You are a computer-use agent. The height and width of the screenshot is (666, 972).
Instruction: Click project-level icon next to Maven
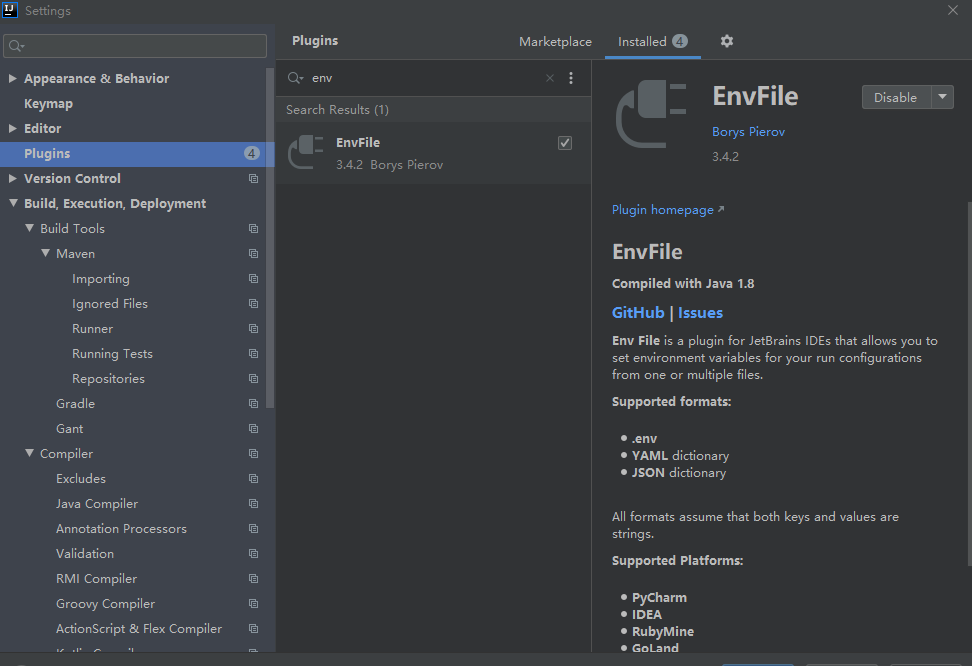[x=254, y=254]
